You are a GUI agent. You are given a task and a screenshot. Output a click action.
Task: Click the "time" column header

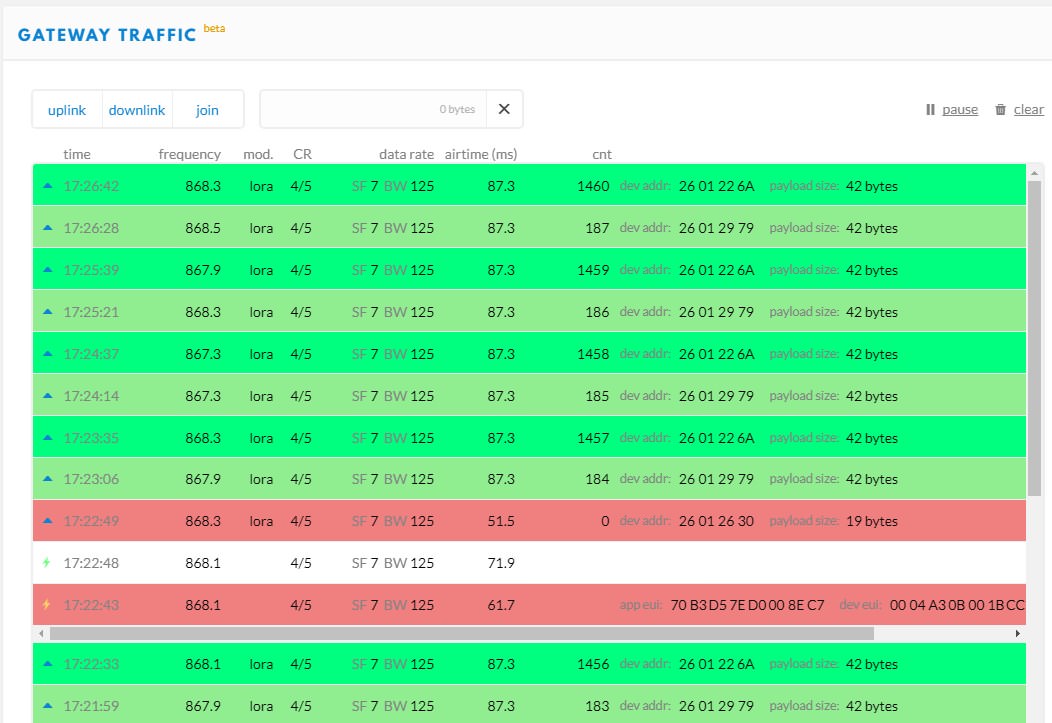(77, 154)
